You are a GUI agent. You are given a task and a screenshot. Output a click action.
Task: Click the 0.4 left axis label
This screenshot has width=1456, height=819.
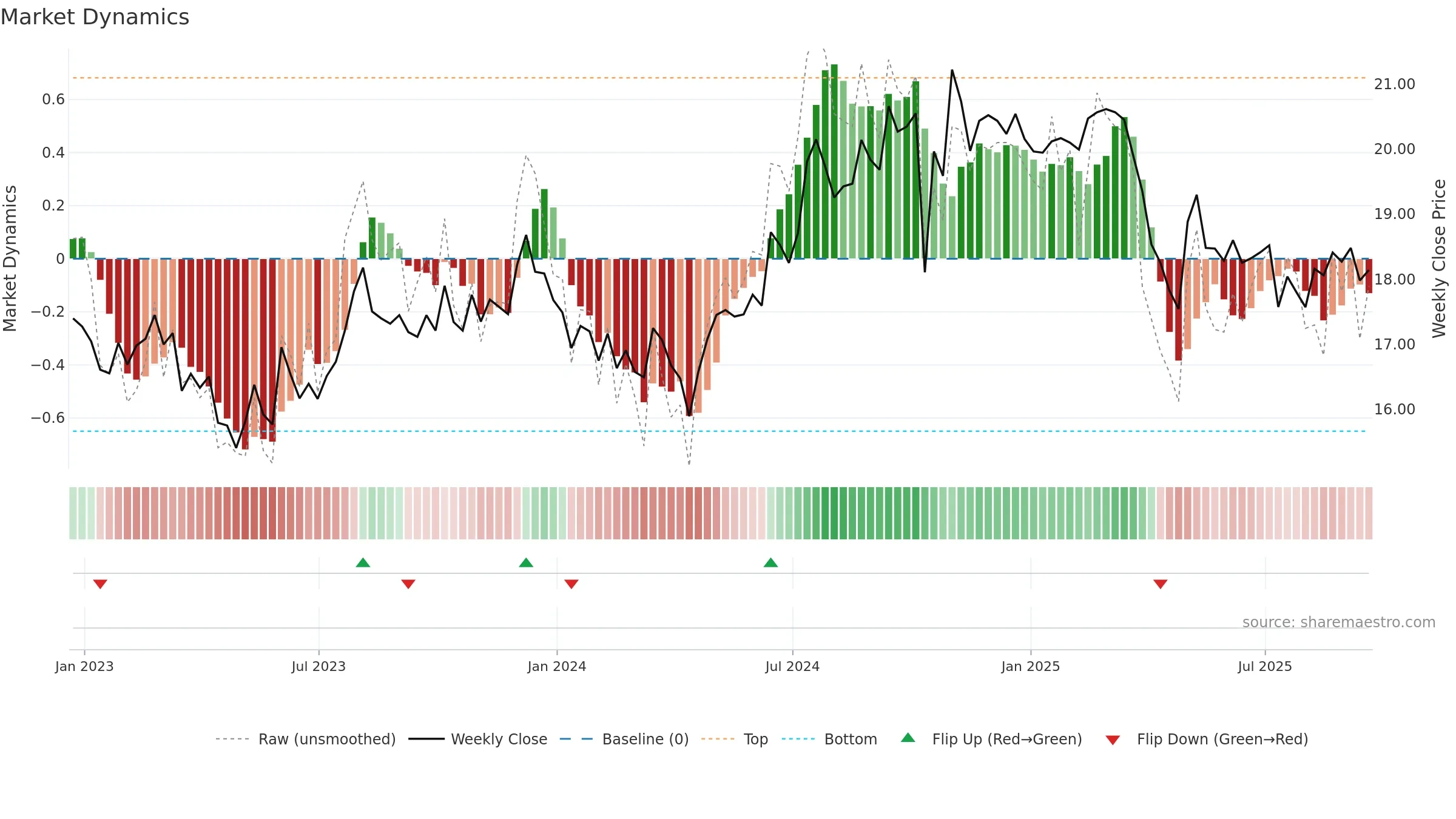tap(53, 152)
